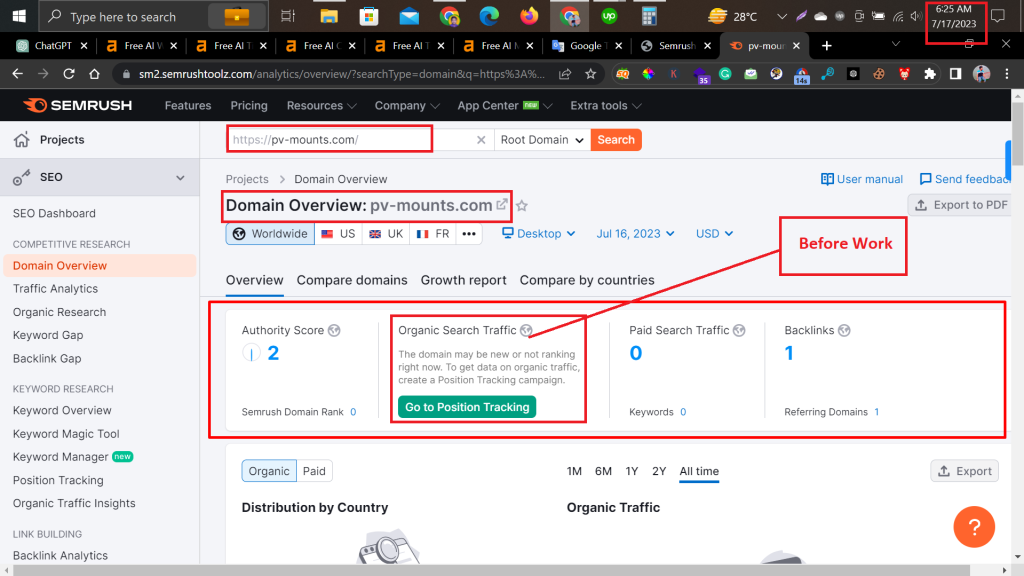This screenshot has height=576, width=1024.
Task: Open pv-mounts.com external link icon
Action: tap(502, 204)
